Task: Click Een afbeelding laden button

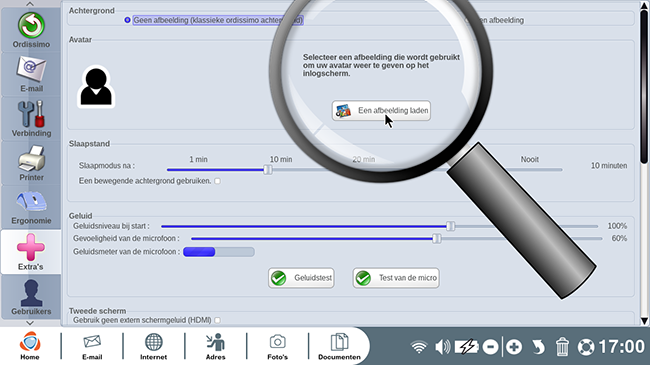Action: point(381,111)
